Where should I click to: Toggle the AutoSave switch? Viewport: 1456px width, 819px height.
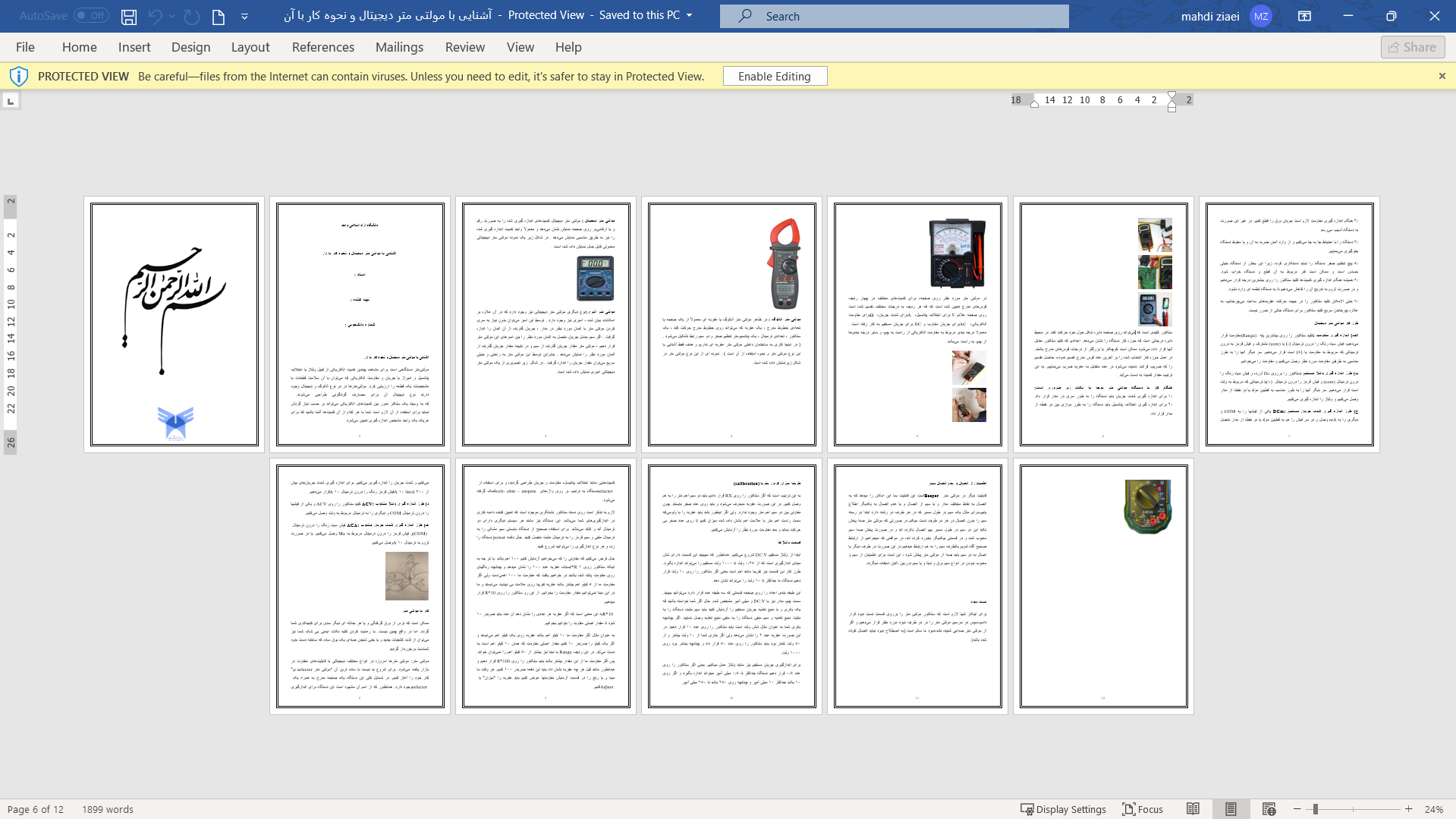91,15
